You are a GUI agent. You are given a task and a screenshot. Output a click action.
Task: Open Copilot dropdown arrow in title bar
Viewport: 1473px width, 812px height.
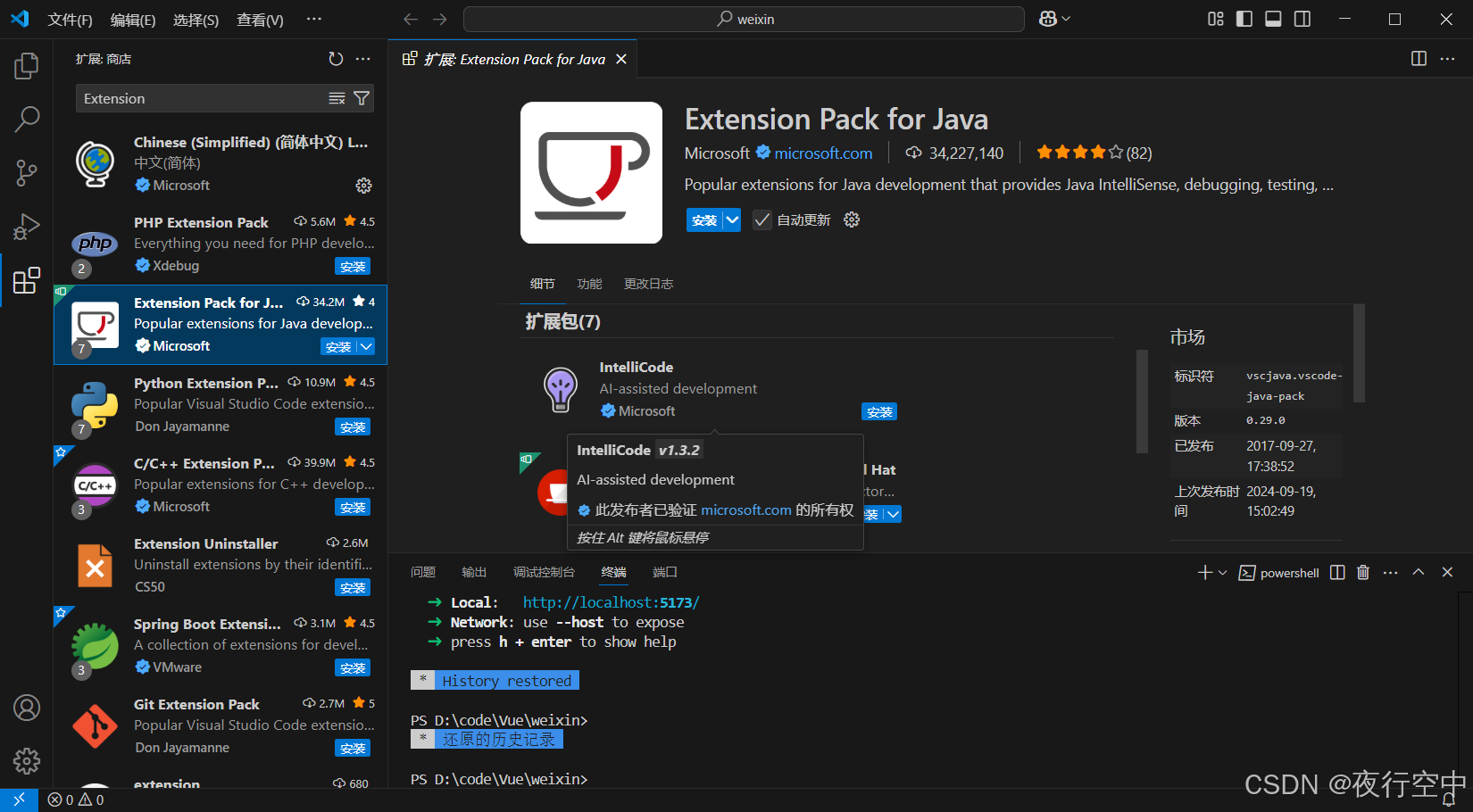coord(1066,19)
